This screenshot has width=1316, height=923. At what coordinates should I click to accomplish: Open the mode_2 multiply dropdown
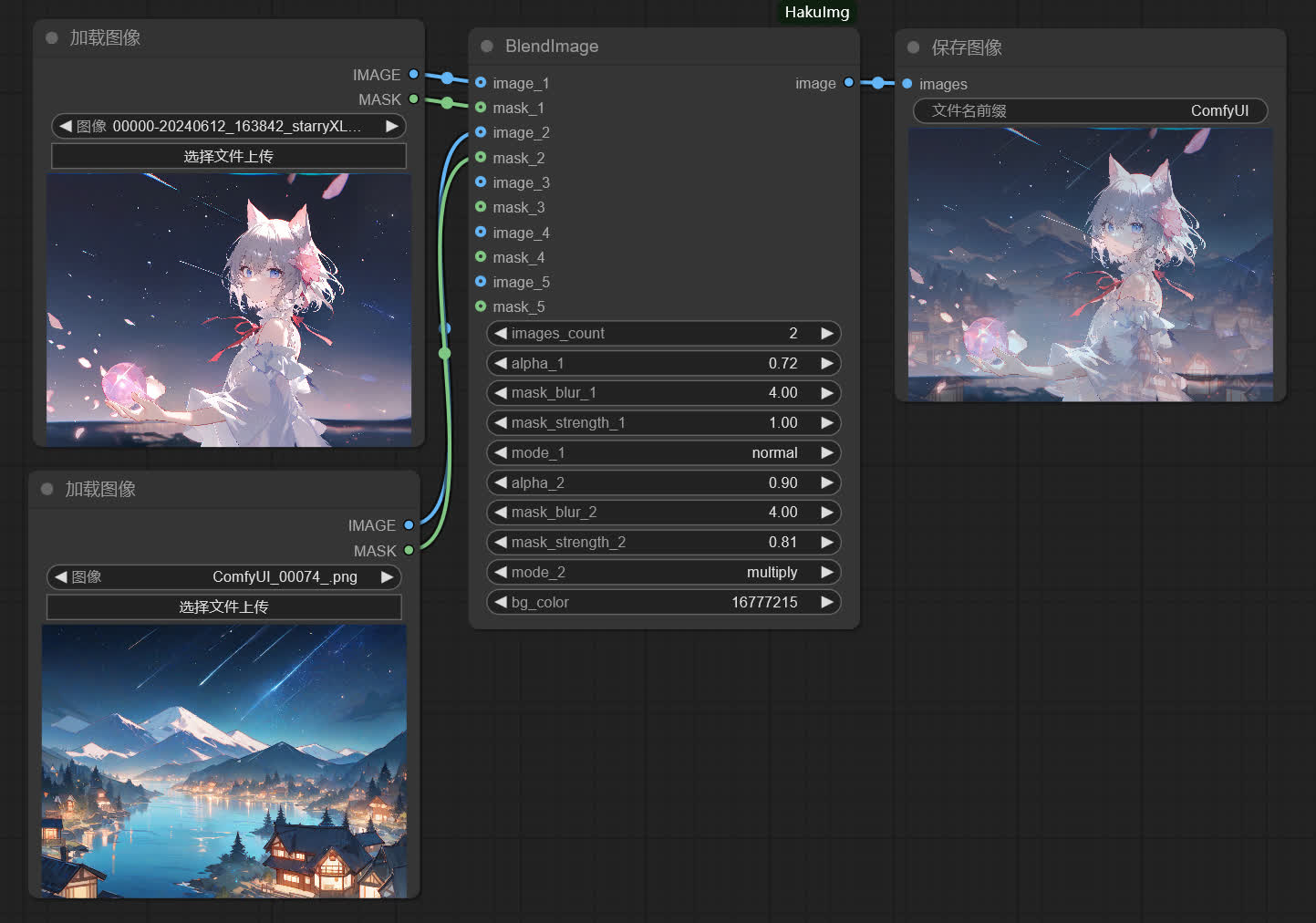pyautogui.click(x=664, y=572)
